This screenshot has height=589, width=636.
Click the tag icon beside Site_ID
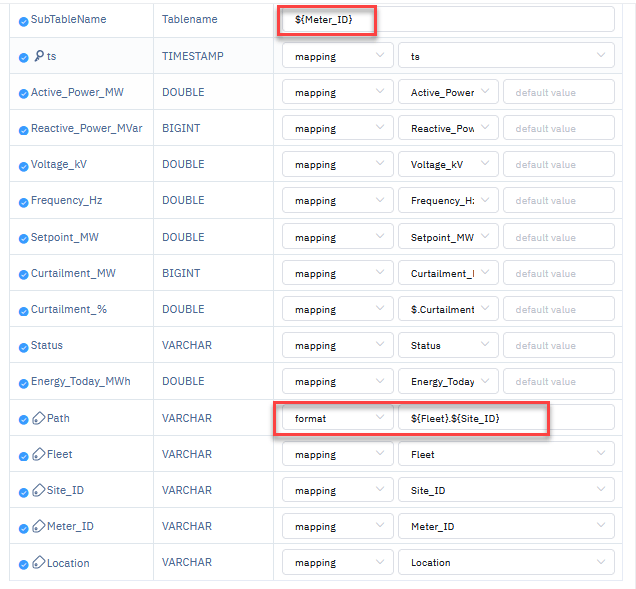pos(38,491)
